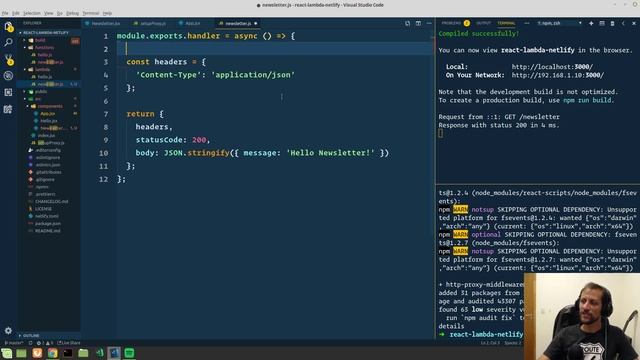Open the Selection menu
The image size is (640, 360).
tap(31, 13)
